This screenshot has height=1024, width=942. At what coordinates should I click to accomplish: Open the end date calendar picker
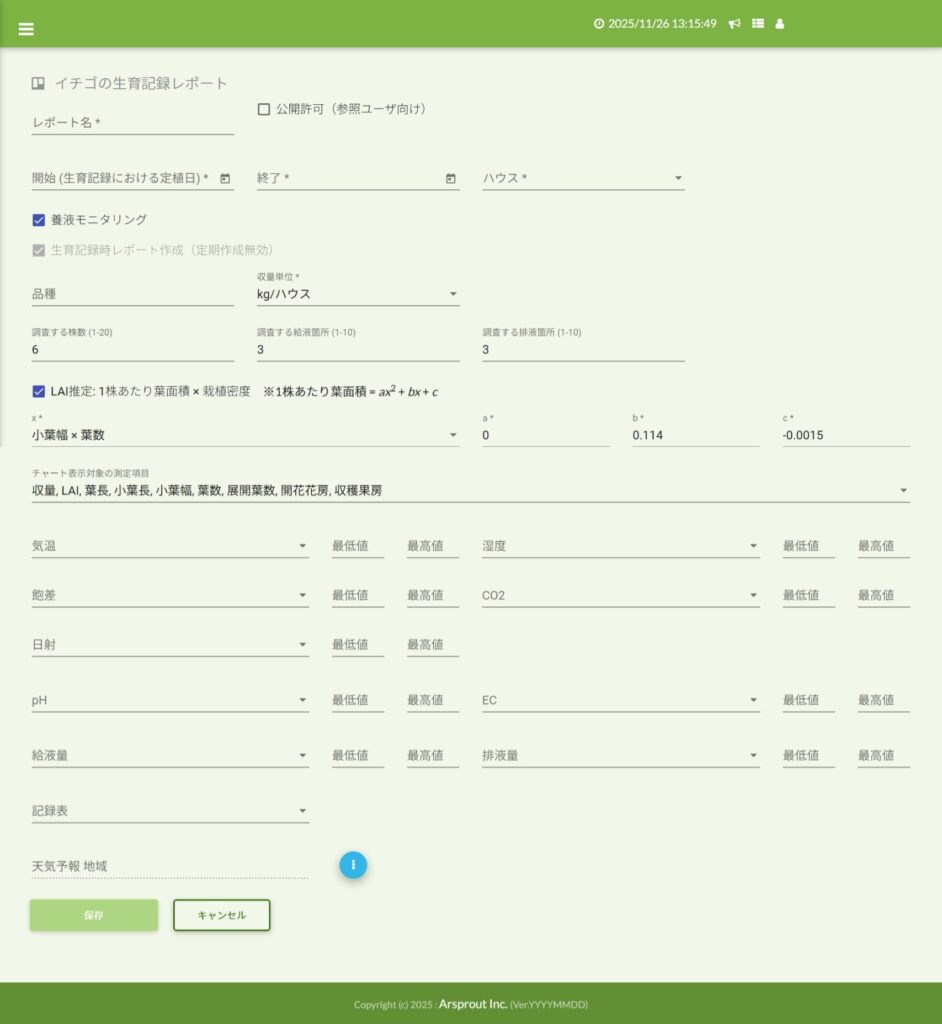click(x=450, y=179)
